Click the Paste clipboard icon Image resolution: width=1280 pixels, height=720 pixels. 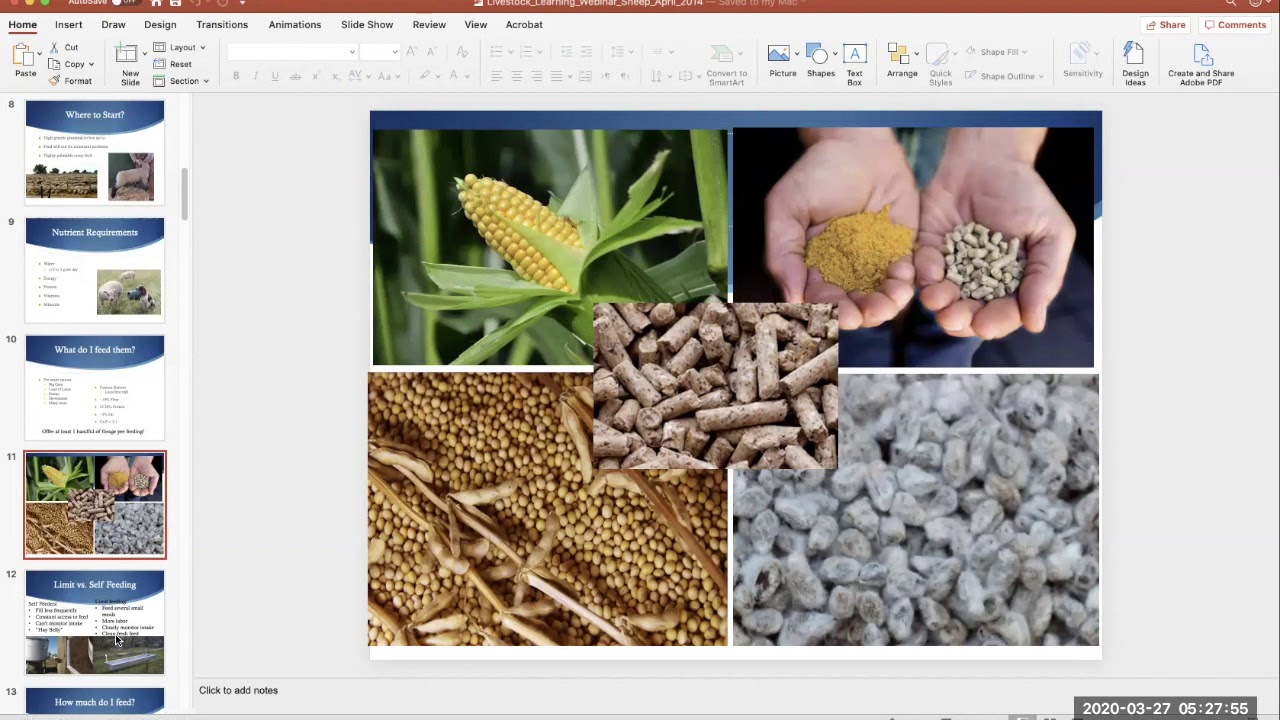click(23, 56)
